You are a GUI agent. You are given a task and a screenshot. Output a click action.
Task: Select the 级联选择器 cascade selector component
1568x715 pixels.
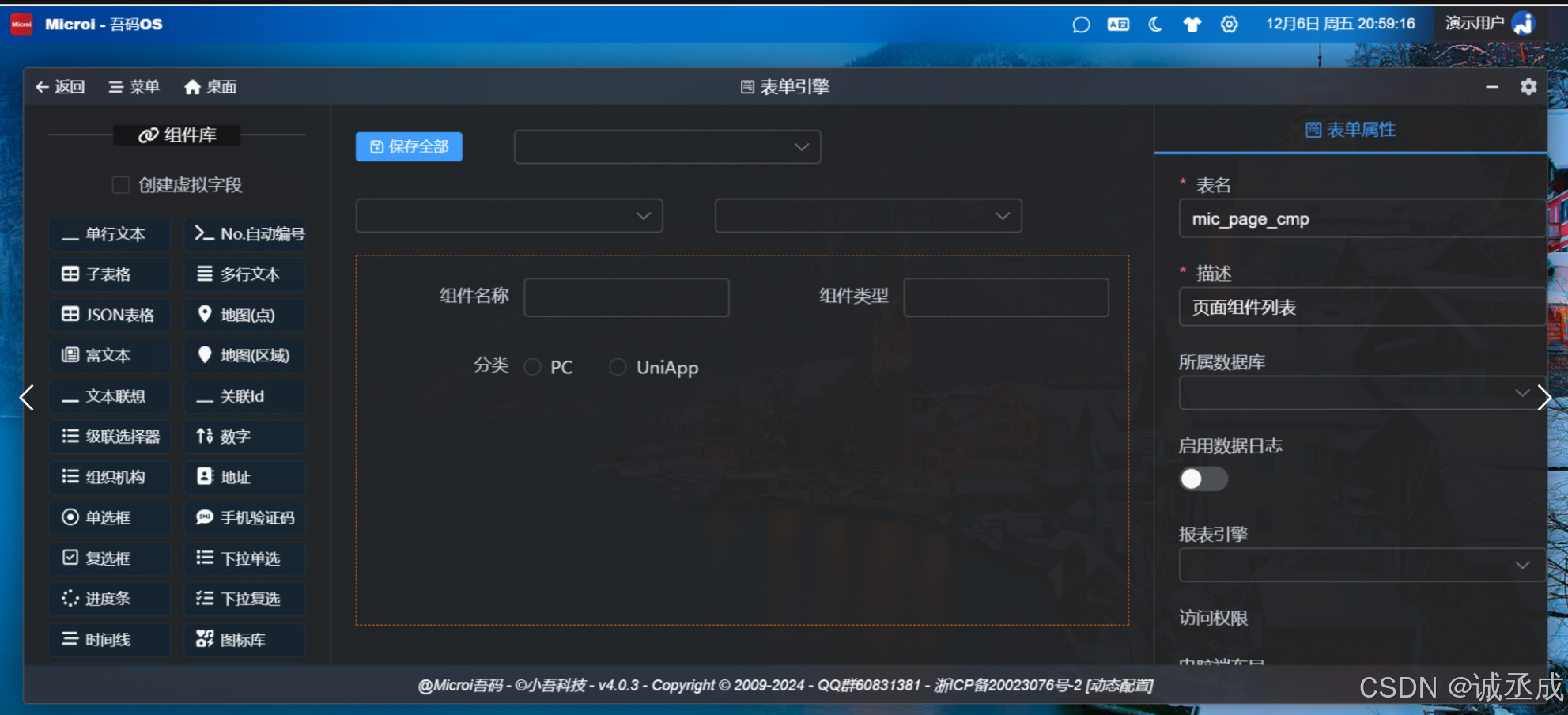(x=109, y=437)
